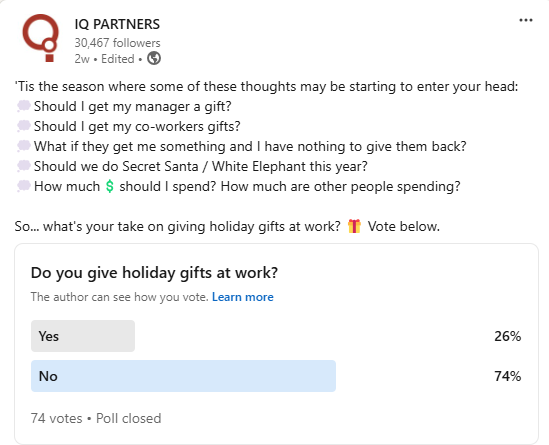This screenshot has height=445, width=549.
Task: Click the green dollar sign emoji
Action: tap(110, 186)
